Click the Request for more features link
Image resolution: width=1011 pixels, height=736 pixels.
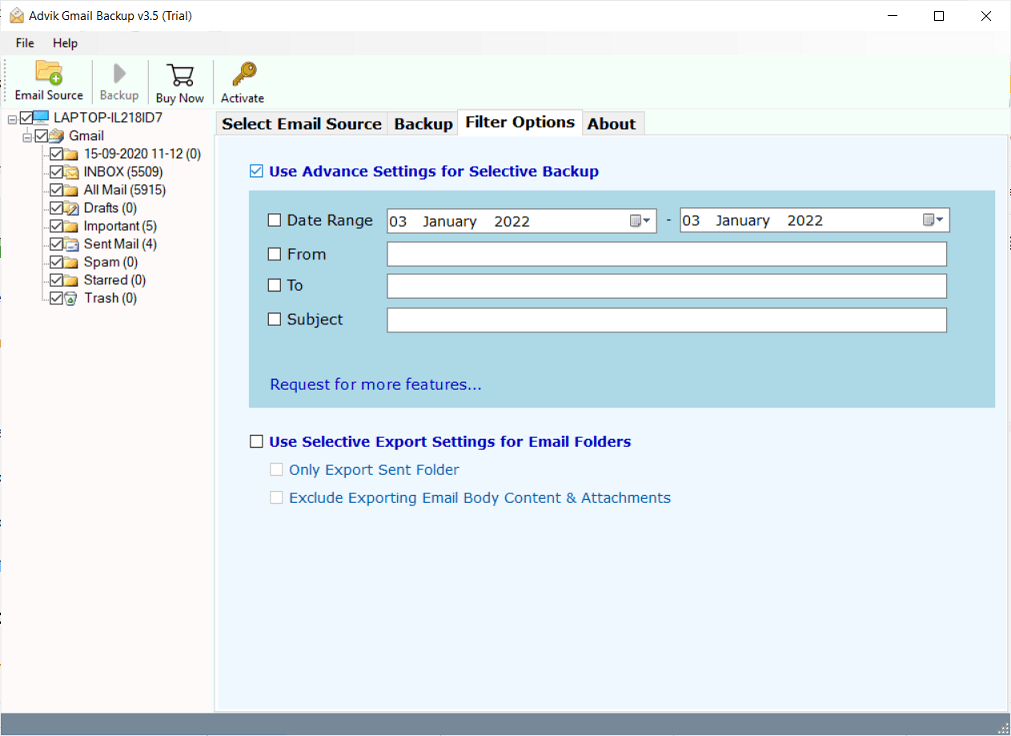375,384
